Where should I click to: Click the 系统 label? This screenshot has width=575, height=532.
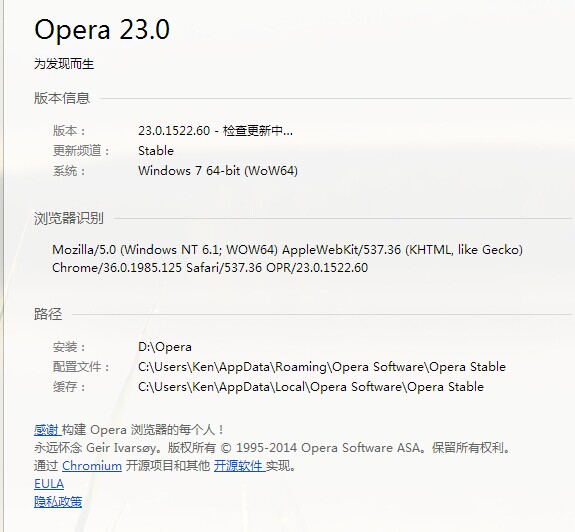tap(69, 170)
